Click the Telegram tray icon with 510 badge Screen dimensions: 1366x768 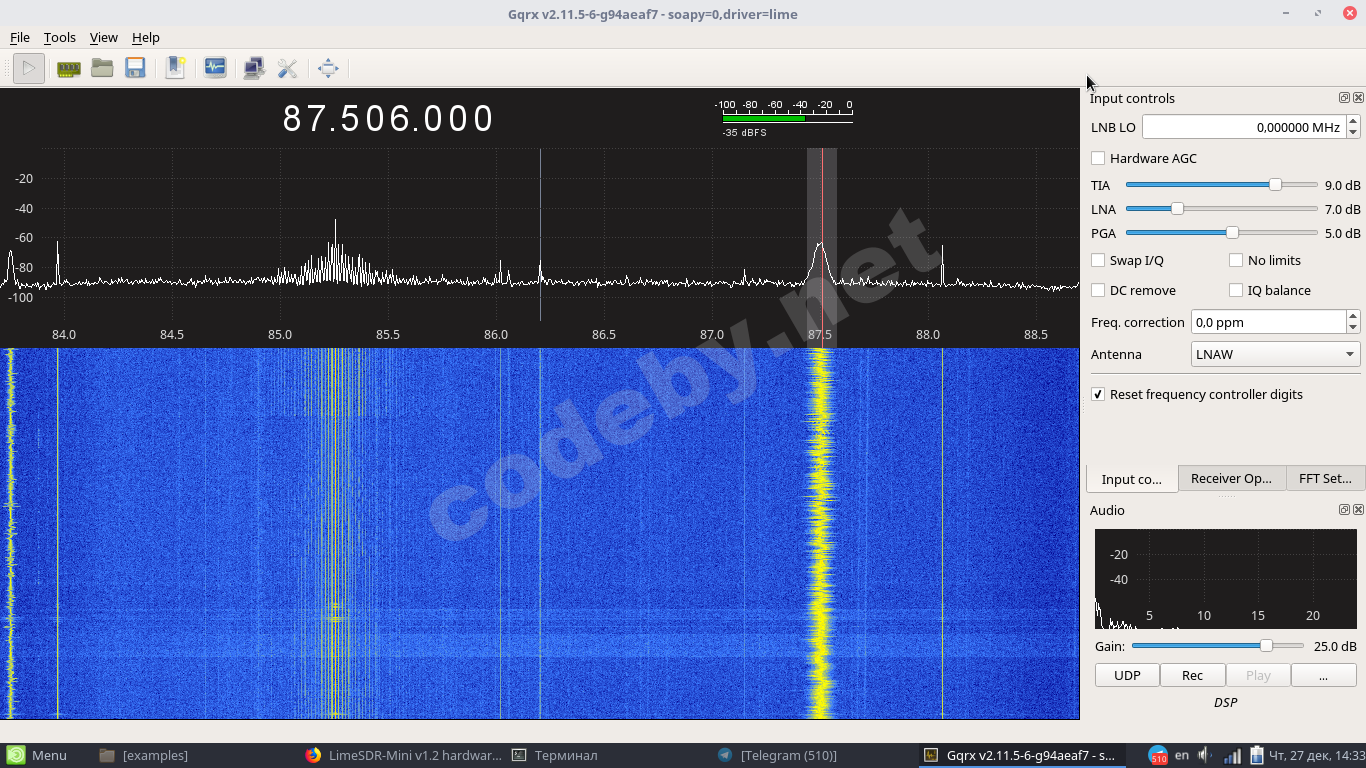1158,756
